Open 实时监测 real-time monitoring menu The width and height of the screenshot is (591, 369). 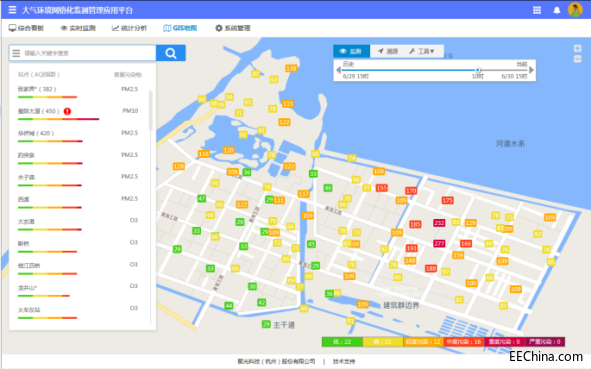click(78, 28)
